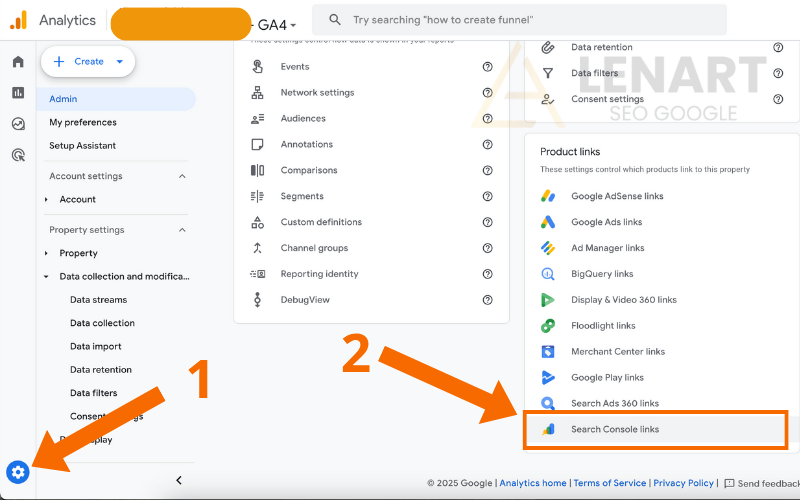The image size is (800, 500).
Task: Open help for Channel groups
Action: click(487, 248)
